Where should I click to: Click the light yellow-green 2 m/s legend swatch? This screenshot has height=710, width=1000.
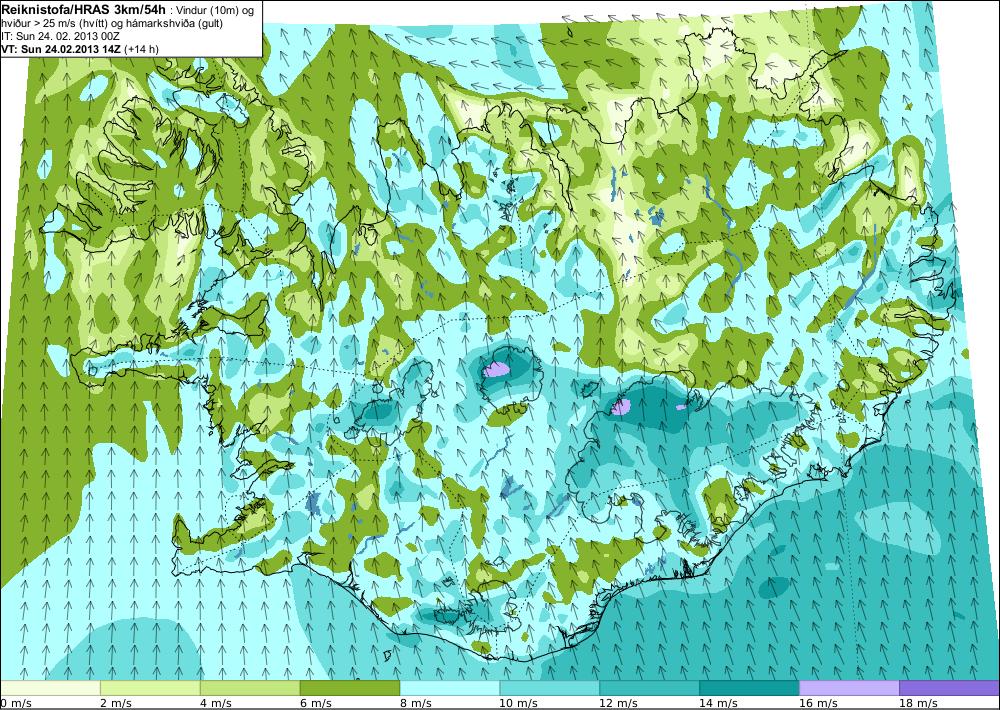tap(151, 688)
